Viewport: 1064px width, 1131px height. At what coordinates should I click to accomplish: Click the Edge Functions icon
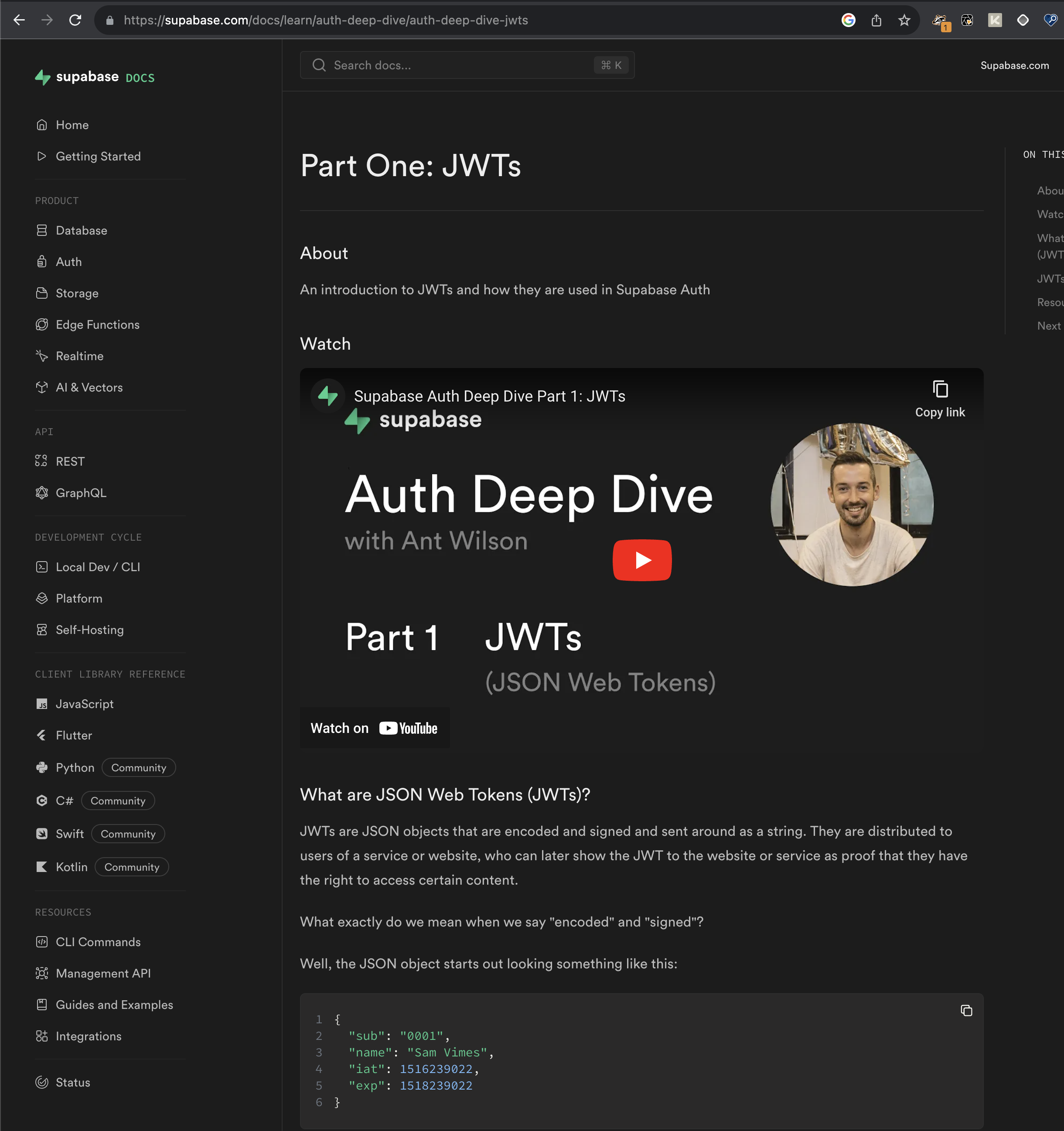click(x=42, y=324)
